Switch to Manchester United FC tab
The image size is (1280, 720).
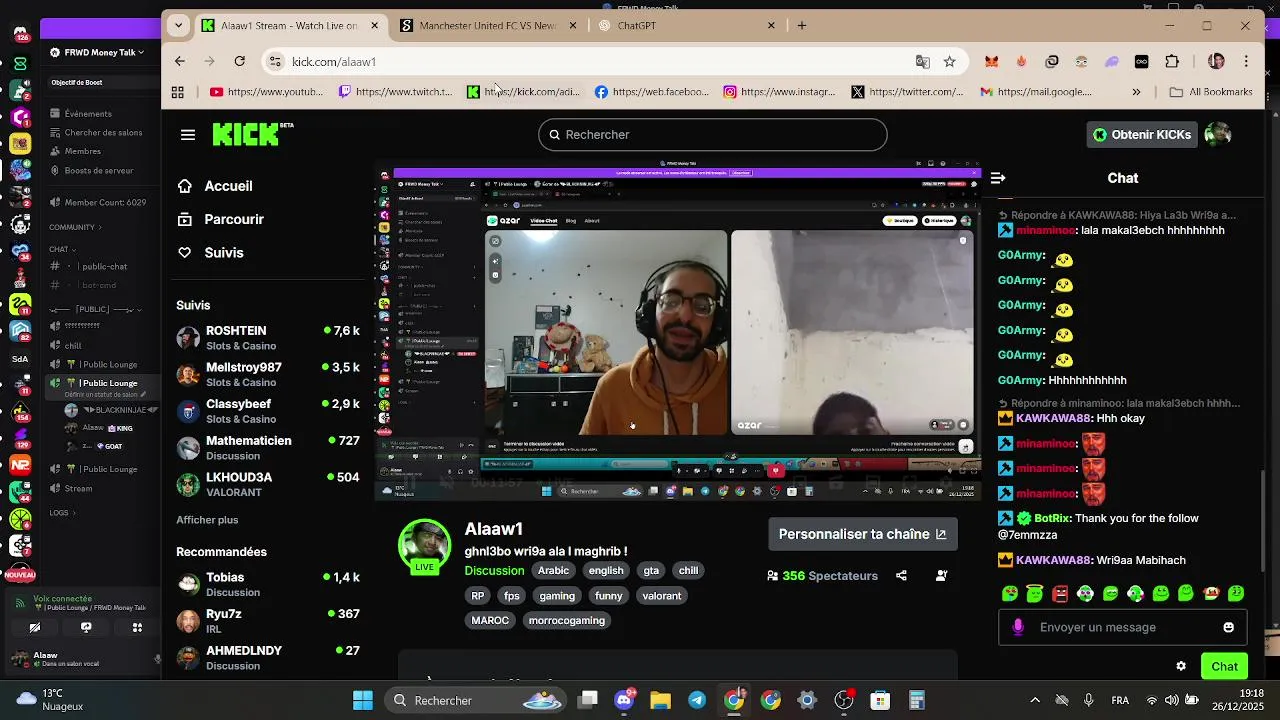(488, 25)
